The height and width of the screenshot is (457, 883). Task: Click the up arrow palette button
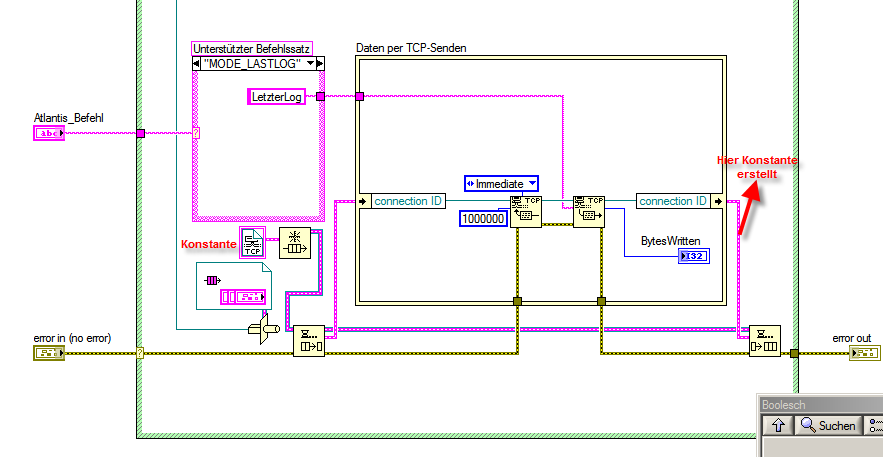778,425
